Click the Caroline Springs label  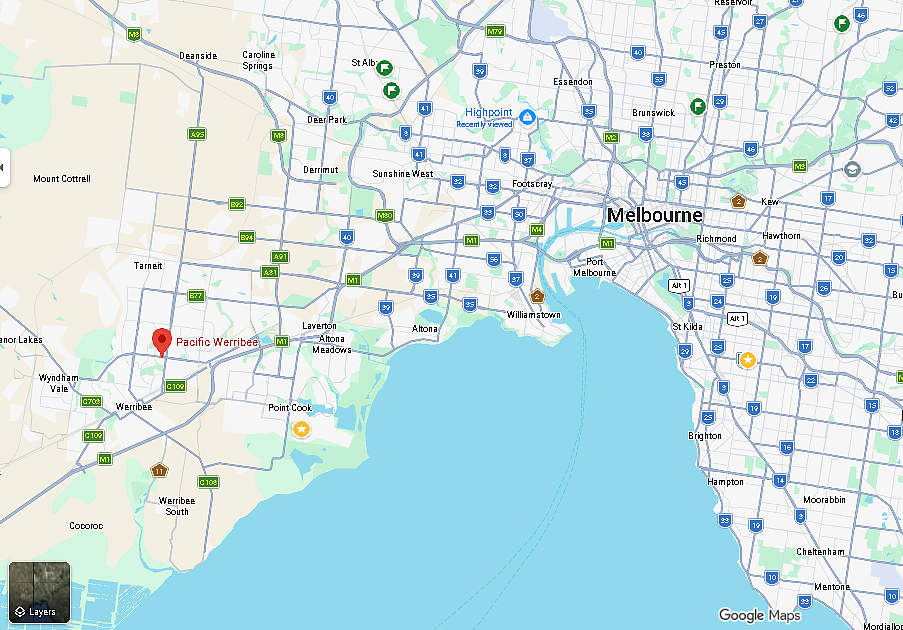[x=258, y=60]
